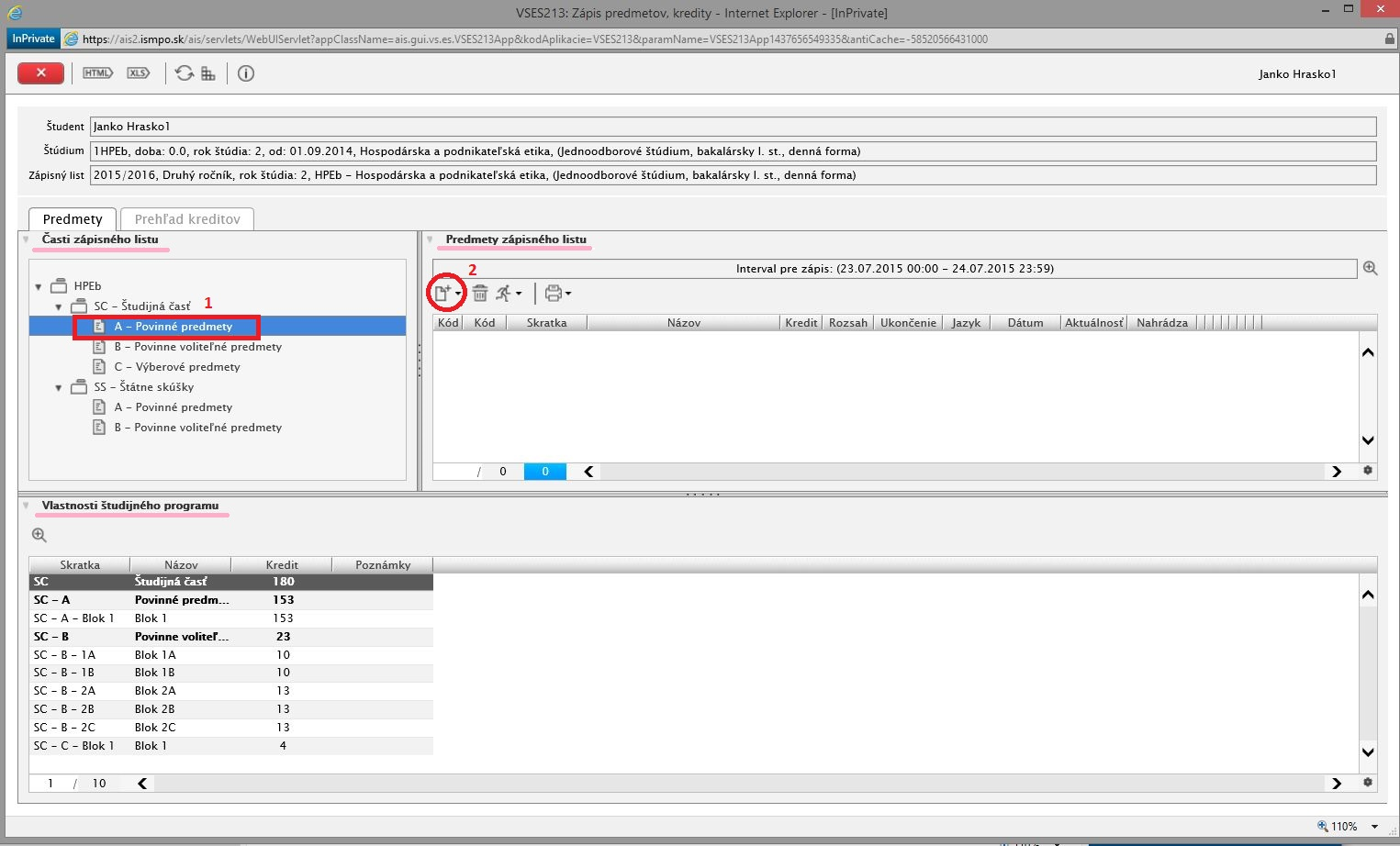Viewport: 1400px width, 846px height.
Task: Switch to the Predmety tab
Action: coord(73,219)
